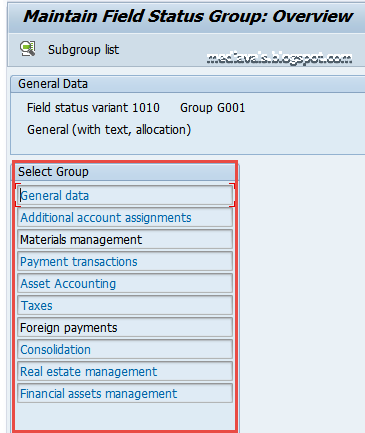Select the Foreign payments row
365x433 pixels.
pyautogui.click(x=125, y=328)
